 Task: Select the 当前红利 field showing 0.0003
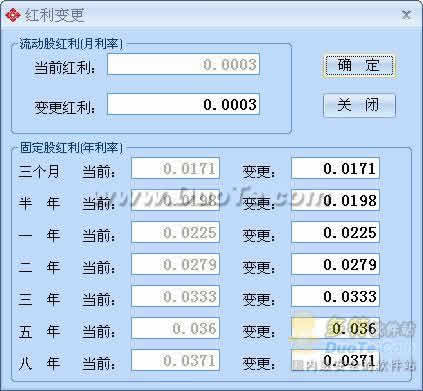point(183,64)
